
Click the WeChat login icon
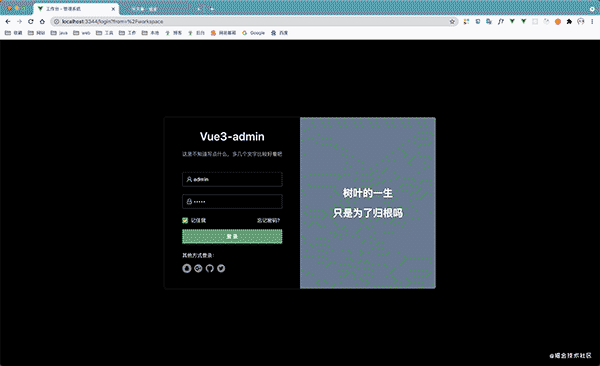(x=198, y=268)
